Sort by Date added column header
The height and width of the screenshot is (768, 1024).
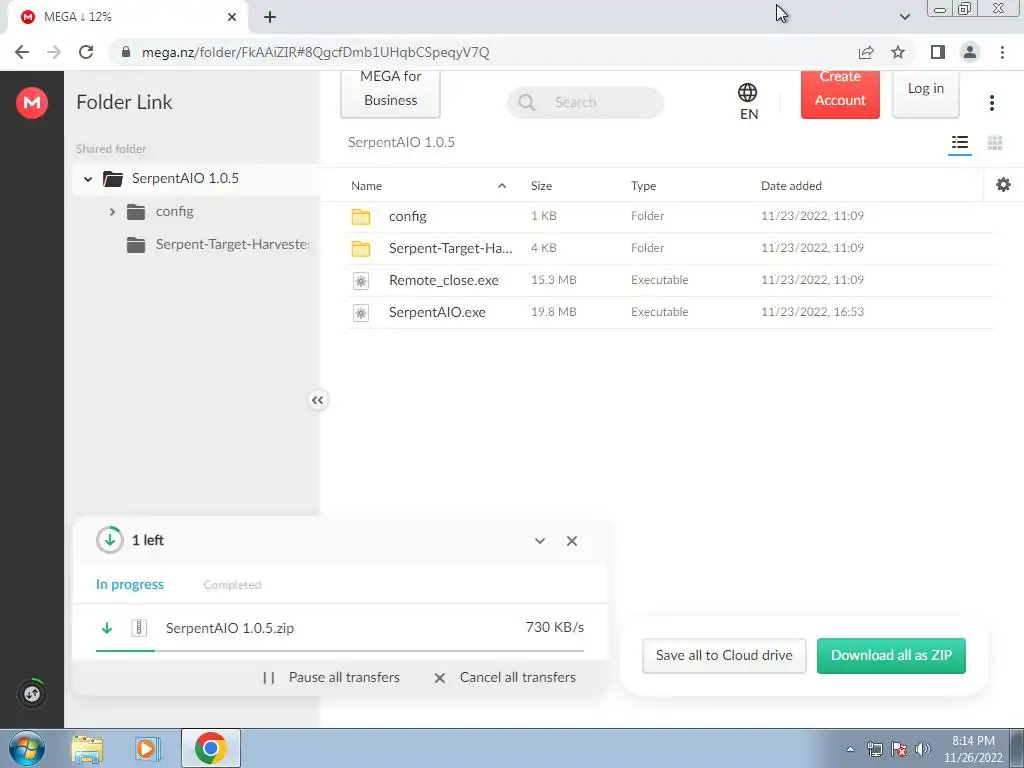point(791,185)
